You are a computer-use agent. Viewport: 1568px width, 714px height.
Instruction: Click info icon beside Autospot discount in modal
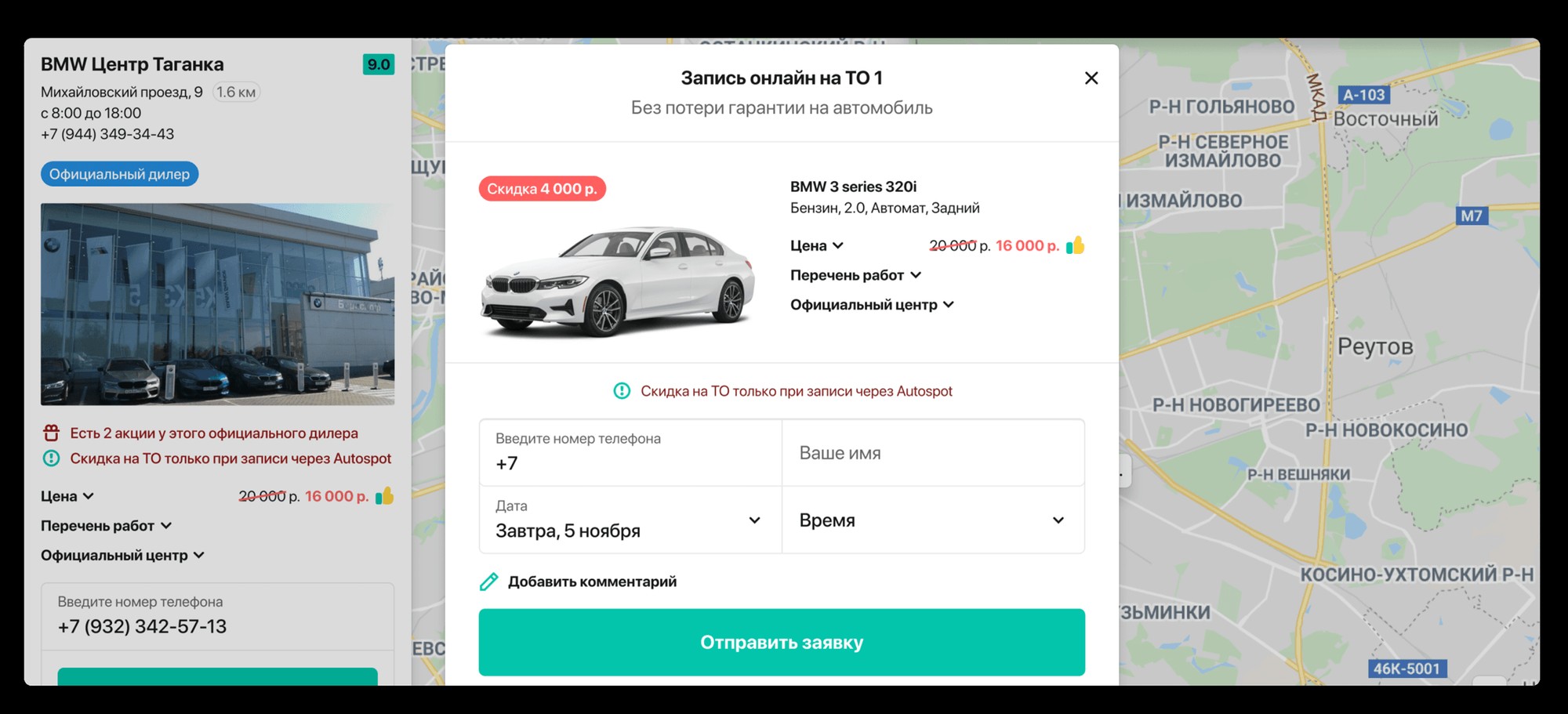[x=622, y=390]
